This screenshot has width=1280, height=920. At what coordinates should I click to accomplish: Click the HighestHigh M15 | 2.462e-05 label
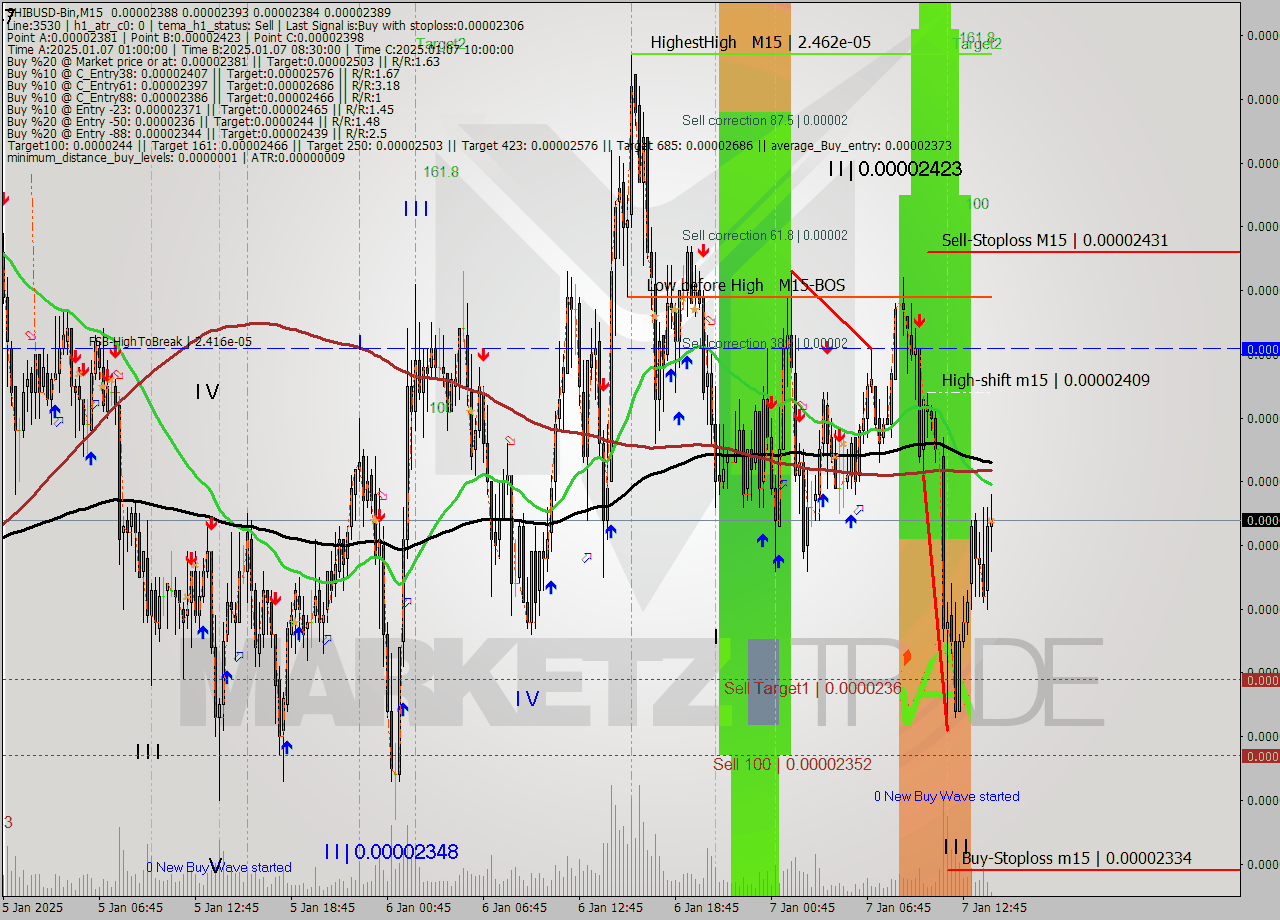click(760, 42)
